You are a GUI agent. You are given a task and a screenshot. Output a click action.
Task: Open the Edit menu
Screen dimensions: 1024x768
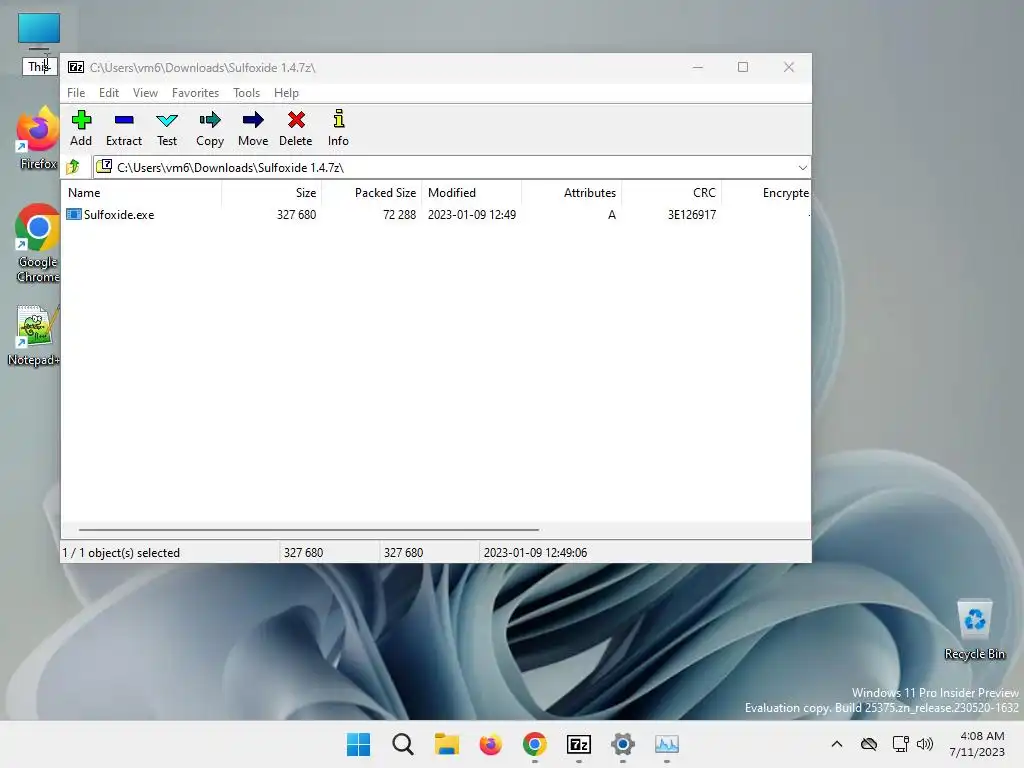coord(108,93)
